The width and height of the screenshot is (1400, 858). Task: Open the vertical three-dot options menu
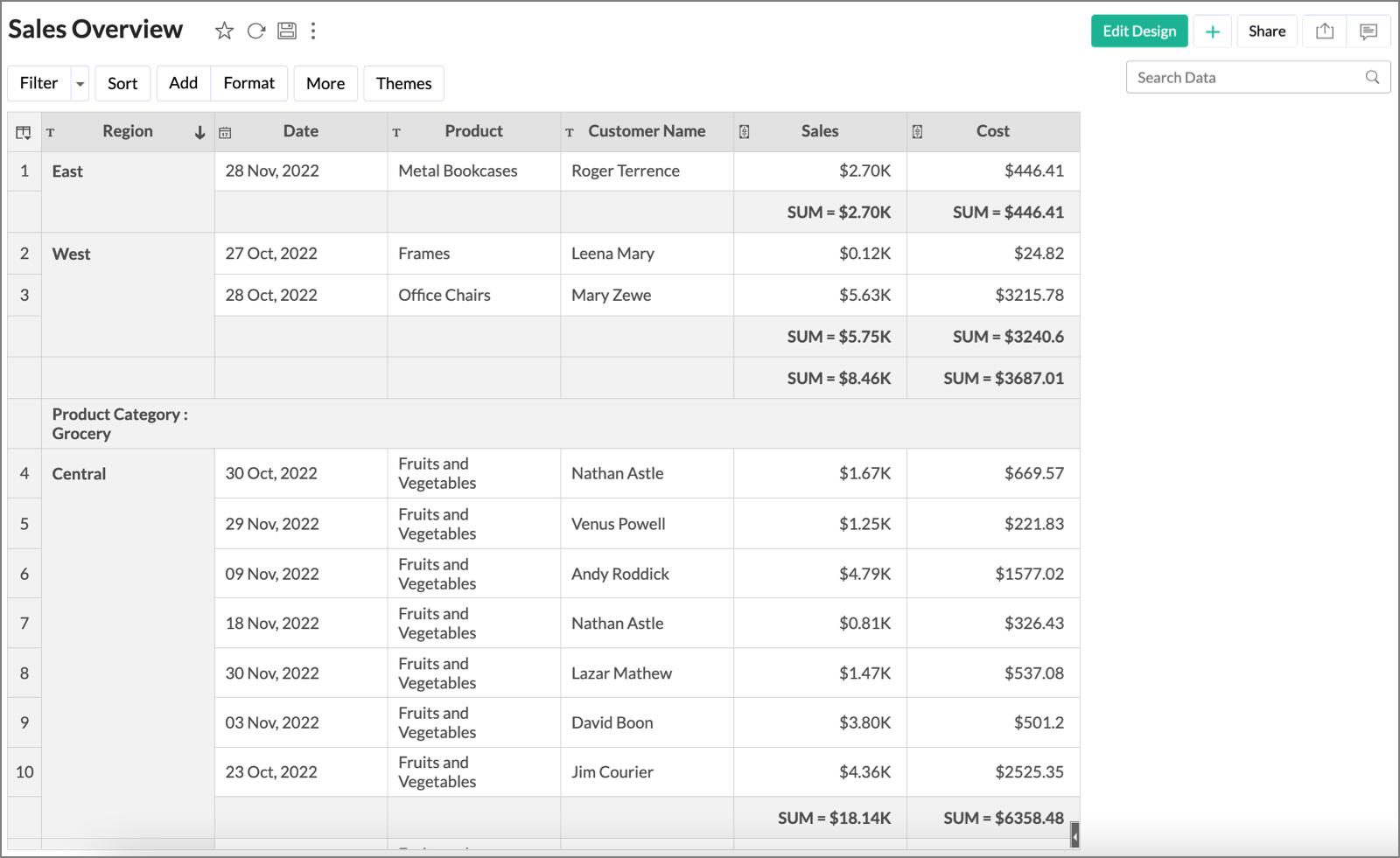coord(313,31)
